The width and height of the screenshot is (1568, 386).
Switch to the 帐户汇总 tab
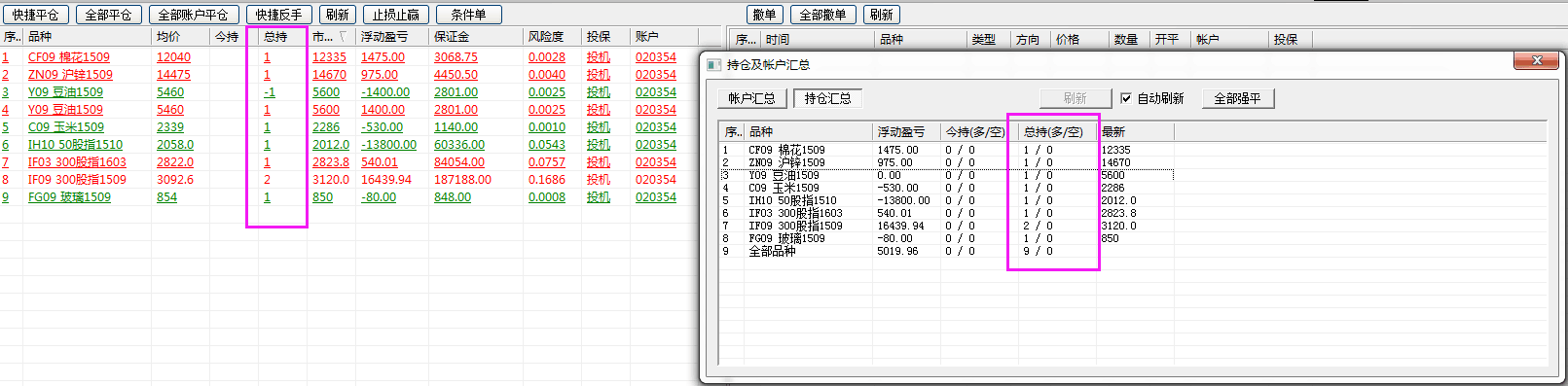tap(751, 98)
